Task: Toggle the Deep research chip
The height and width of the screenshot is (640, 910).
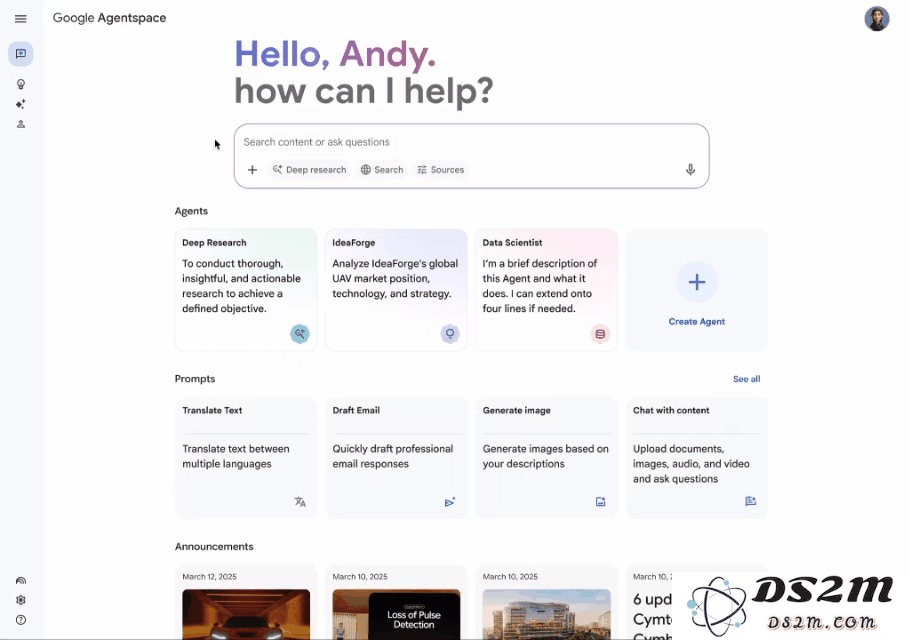Action: (310, 170)
